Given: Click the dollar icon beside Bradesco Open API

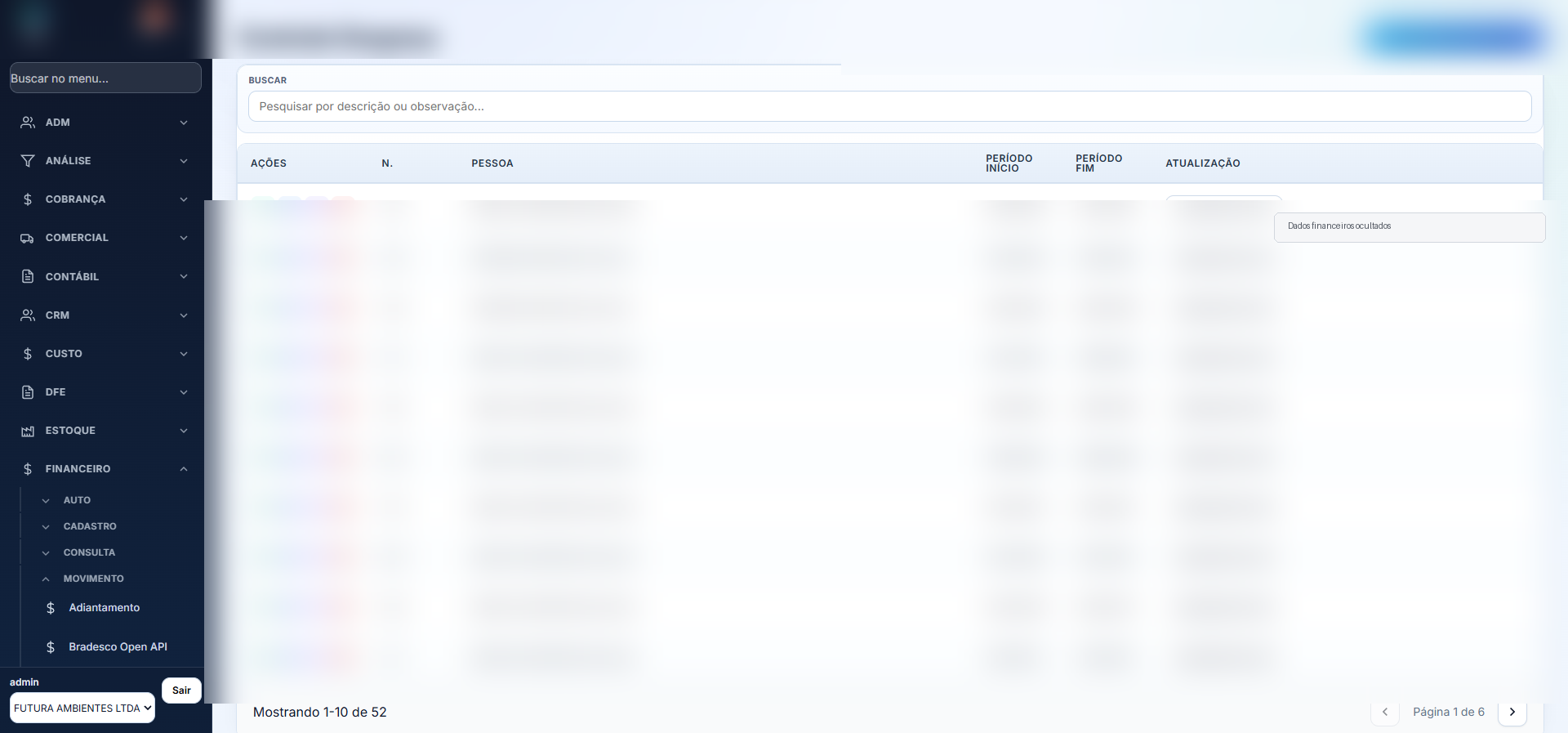Looking at the screenshot, I should tap(51, 647).
